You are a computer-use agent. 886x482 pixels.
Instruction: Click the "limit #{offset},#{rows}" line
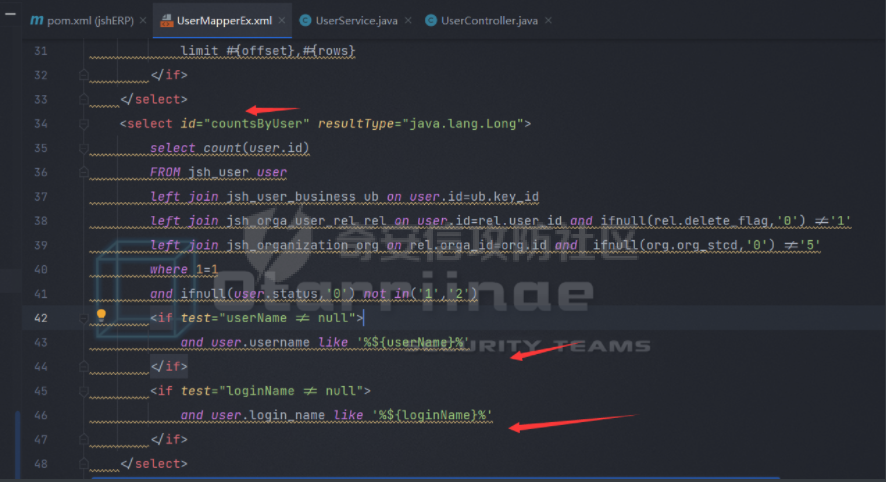click(267, 51)
